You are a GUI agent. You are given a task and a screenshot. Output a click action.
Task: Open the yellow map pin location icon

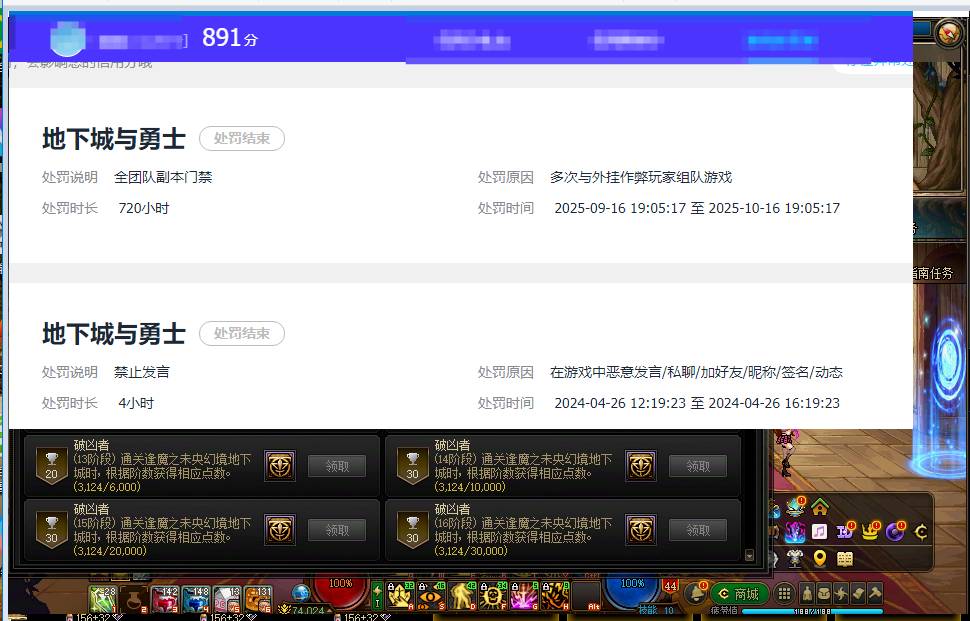pos(819,558)
